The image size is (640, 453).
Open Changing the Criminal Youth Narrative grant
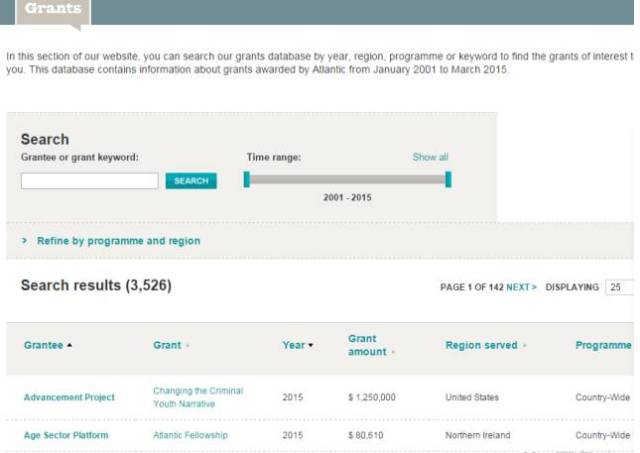pyautogui.click(x=198, y=397)
